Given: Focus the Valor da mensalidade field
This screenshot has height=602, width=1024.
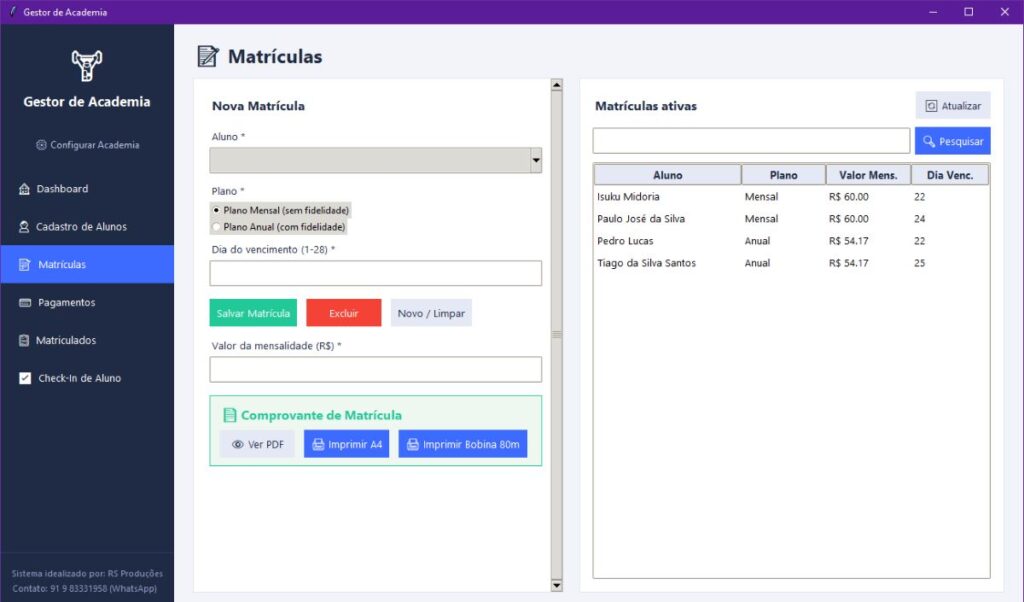Looking at the screenshot, I should (376, 370).
